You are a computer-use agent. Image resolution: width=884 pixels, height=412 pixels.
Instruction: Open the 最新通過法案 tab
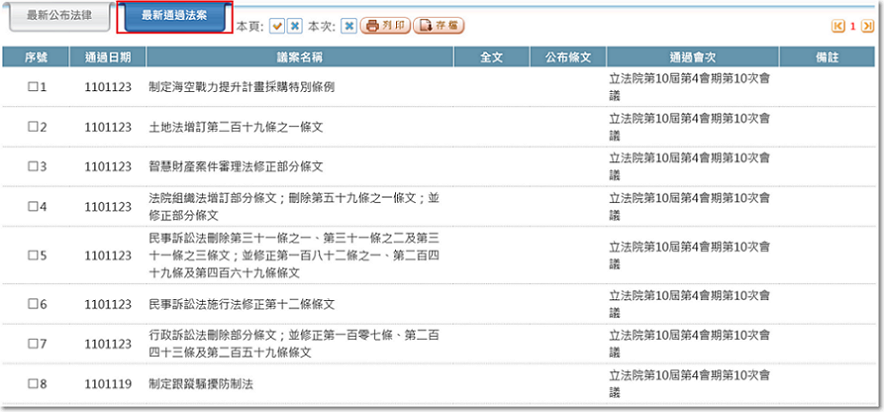(x=175, y=17)
